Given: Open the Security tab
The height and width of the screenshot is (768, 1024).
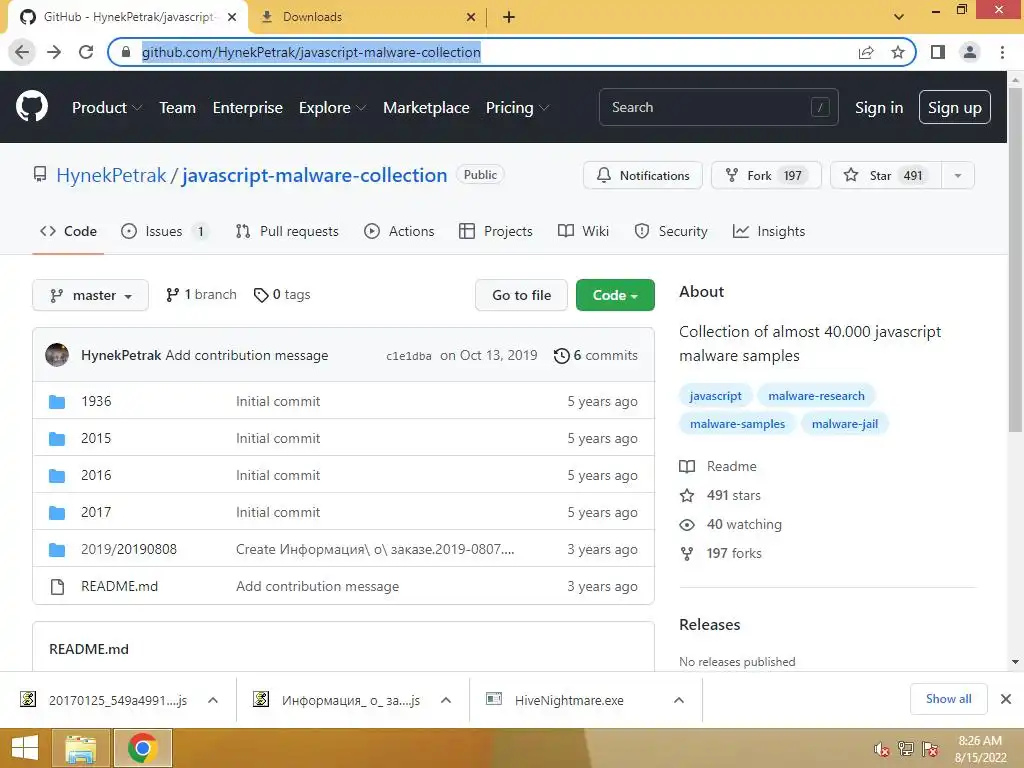Looking at the screenshot, I should click(x=671, y=231).
